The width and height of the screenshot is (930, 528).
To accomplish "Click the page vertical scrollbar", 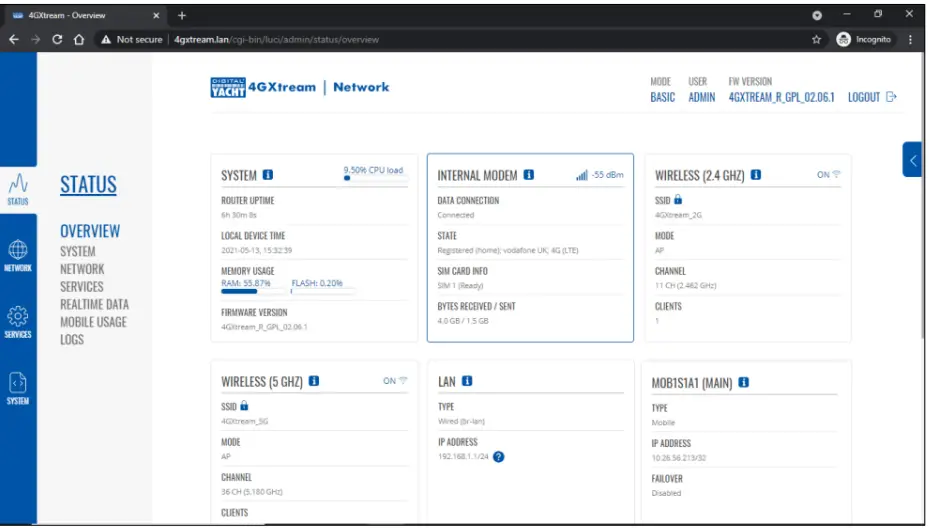I will (925, 196).
